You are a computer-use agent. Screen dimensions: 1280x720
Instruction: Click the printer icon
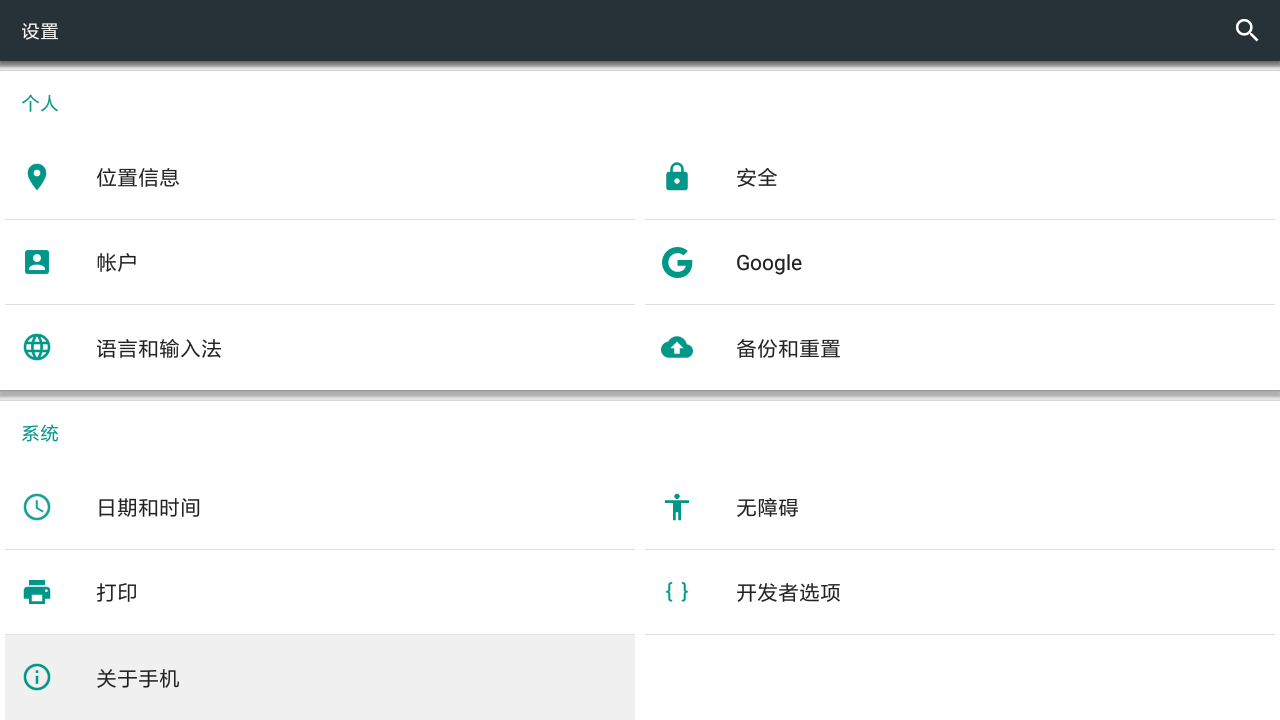pos(37,592)
